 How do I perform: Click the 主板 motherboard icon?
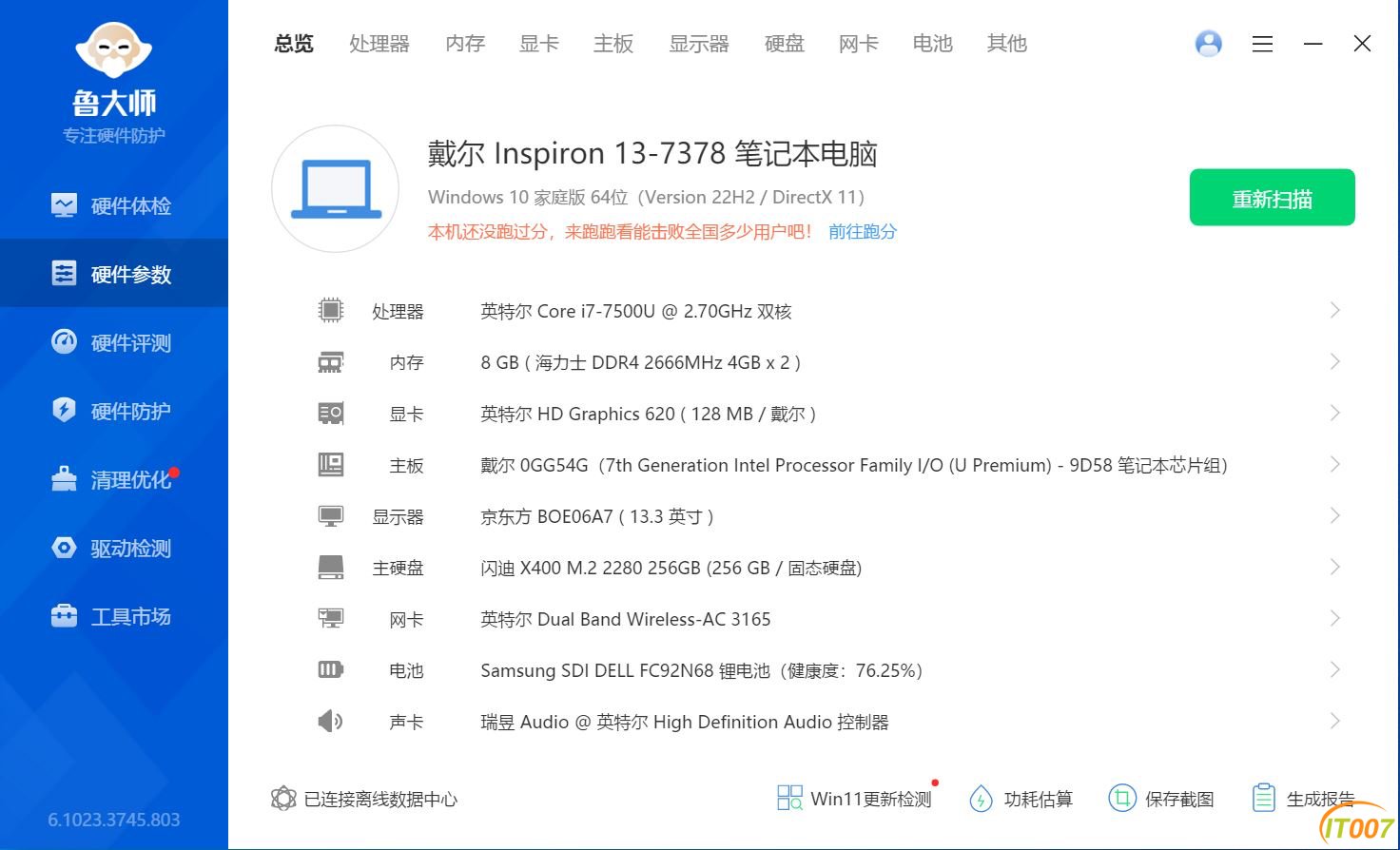[x=330, y=465]
